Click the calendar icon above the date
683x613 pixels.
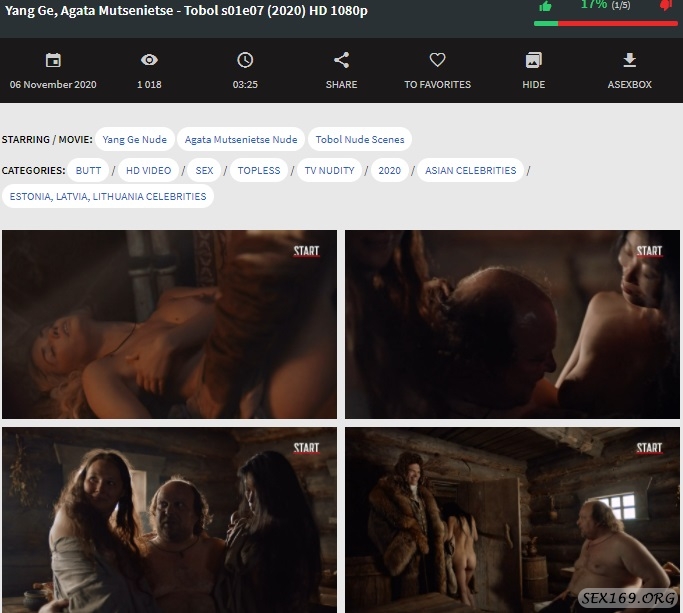pyautogui.click(x=53, y=60)
